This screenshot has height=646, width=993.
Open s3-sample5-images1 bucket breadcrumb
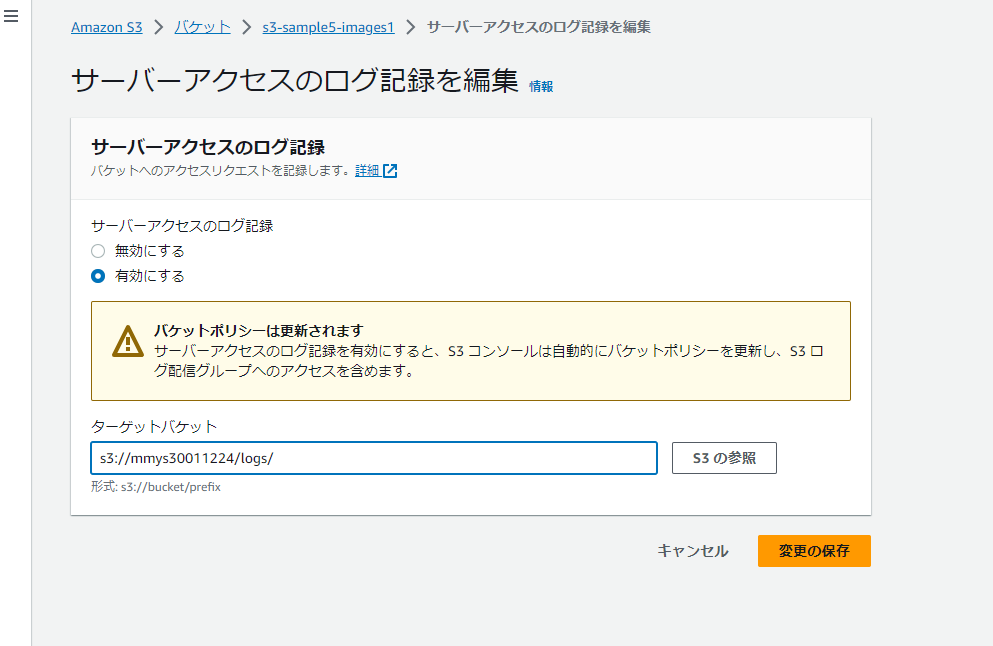pyautogui.click(x=328, y=27)
